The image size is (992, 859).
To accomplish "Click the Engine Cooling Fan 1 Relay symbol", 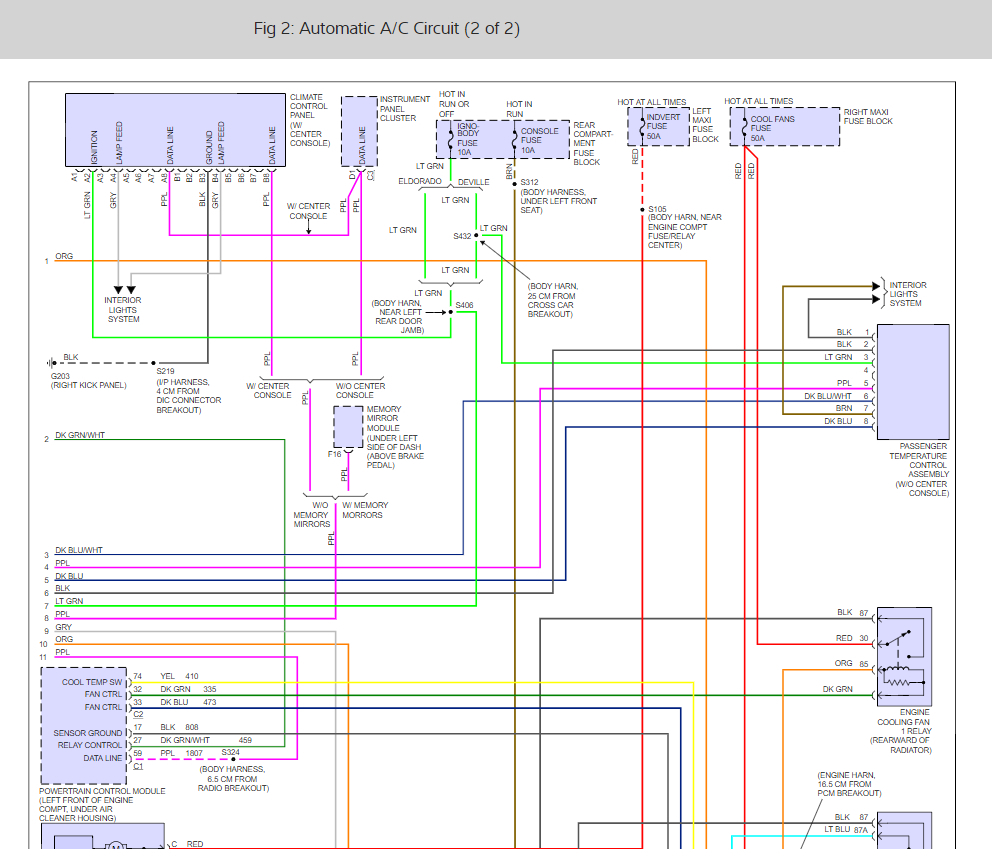I will [x=904, y=657].
